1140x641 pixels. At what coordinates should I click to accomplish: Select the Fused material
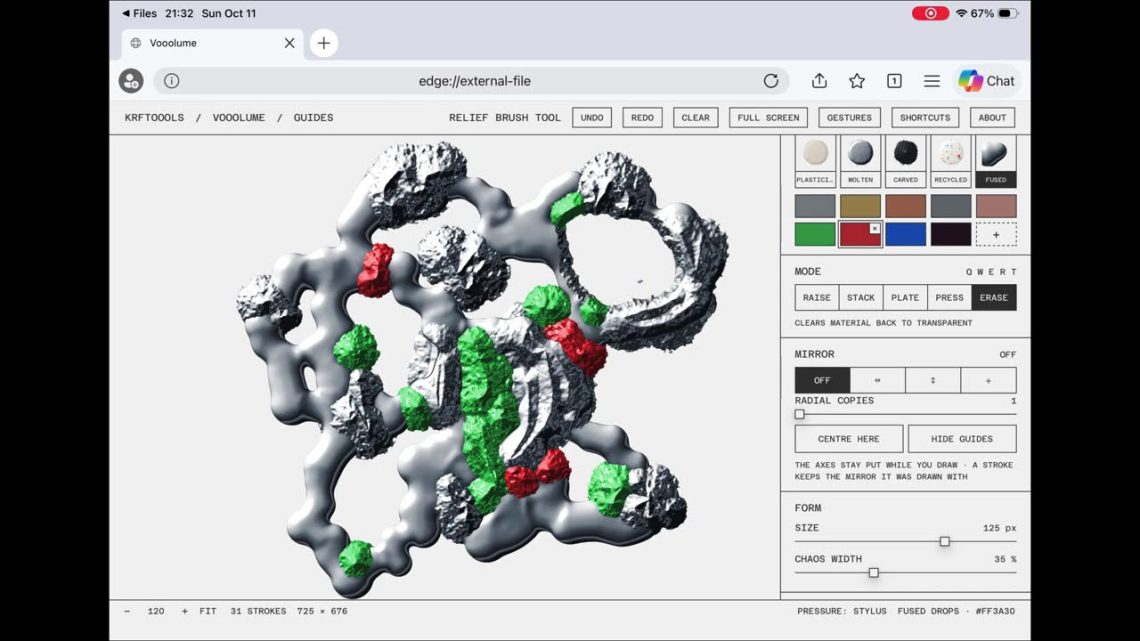pyautogui.click(x=996, y=161)
